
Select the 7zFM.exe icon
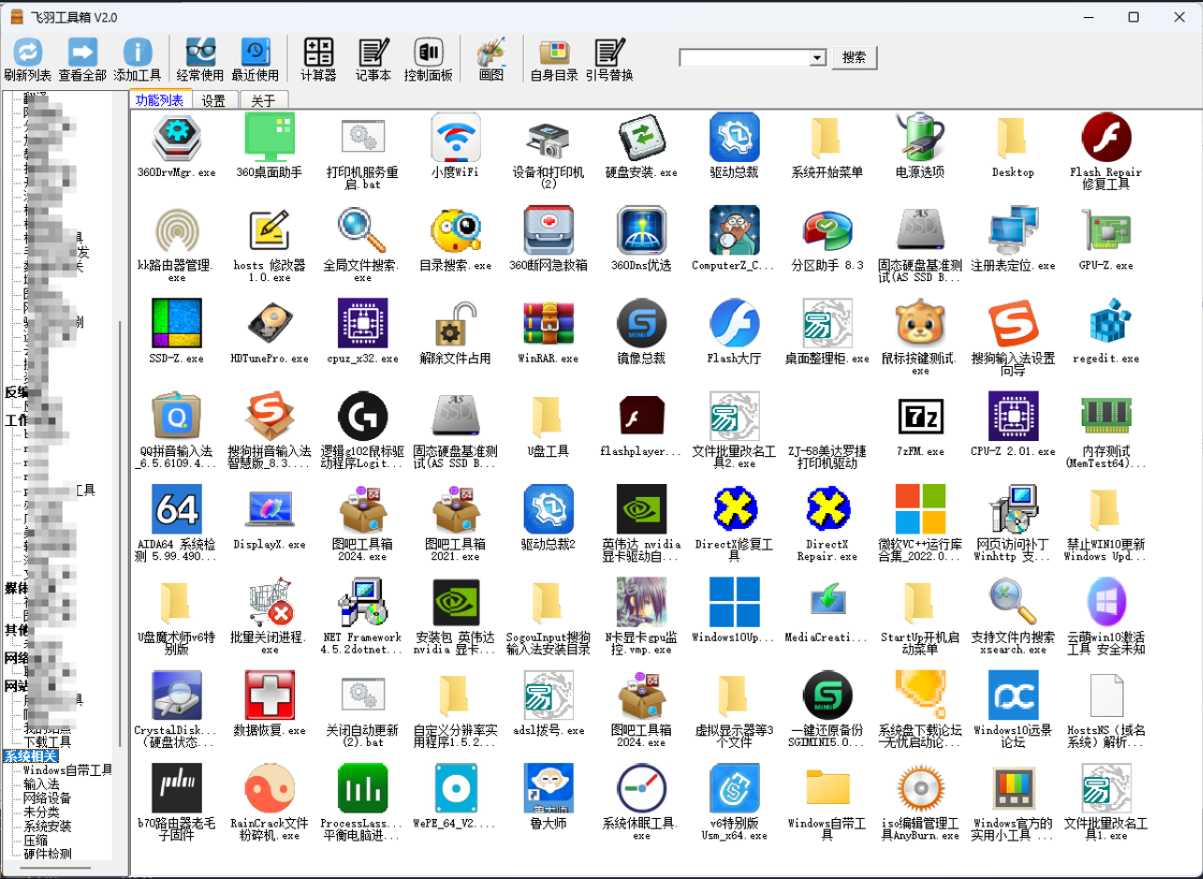coord(920,416)
